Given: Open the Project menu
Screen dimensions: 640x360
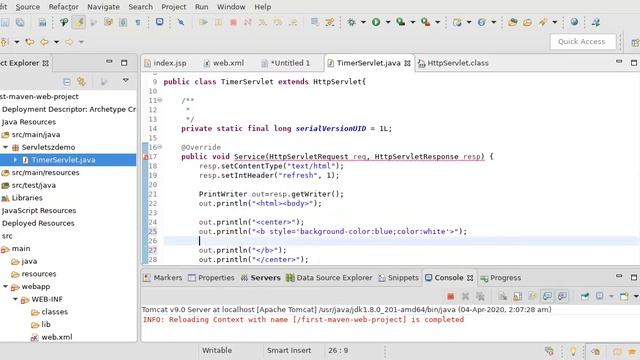Looking at the screenshot, I should click(x=174, y=7).
